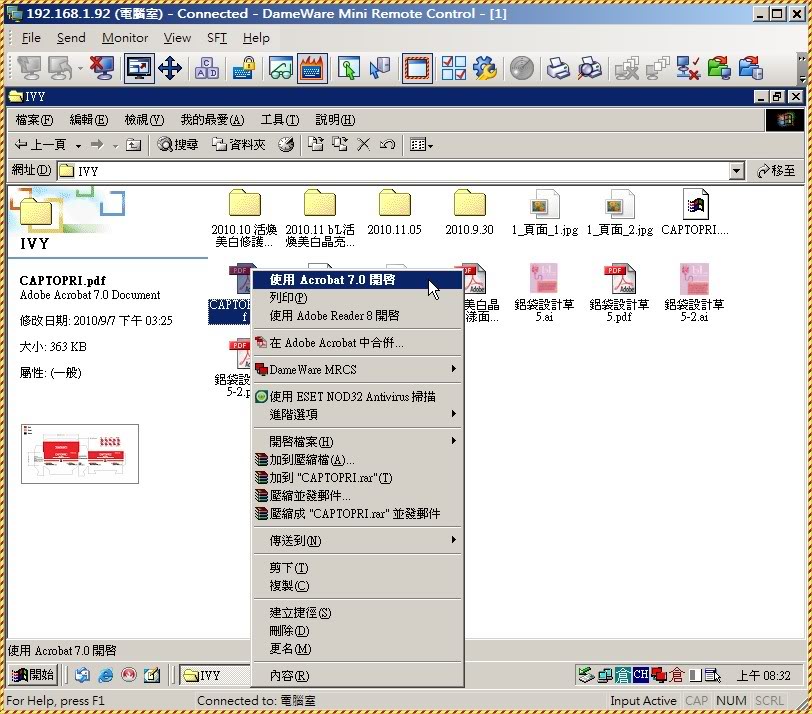812x714 pixels.
Task: Click the 開始 Start button
Action: [33, 675]
